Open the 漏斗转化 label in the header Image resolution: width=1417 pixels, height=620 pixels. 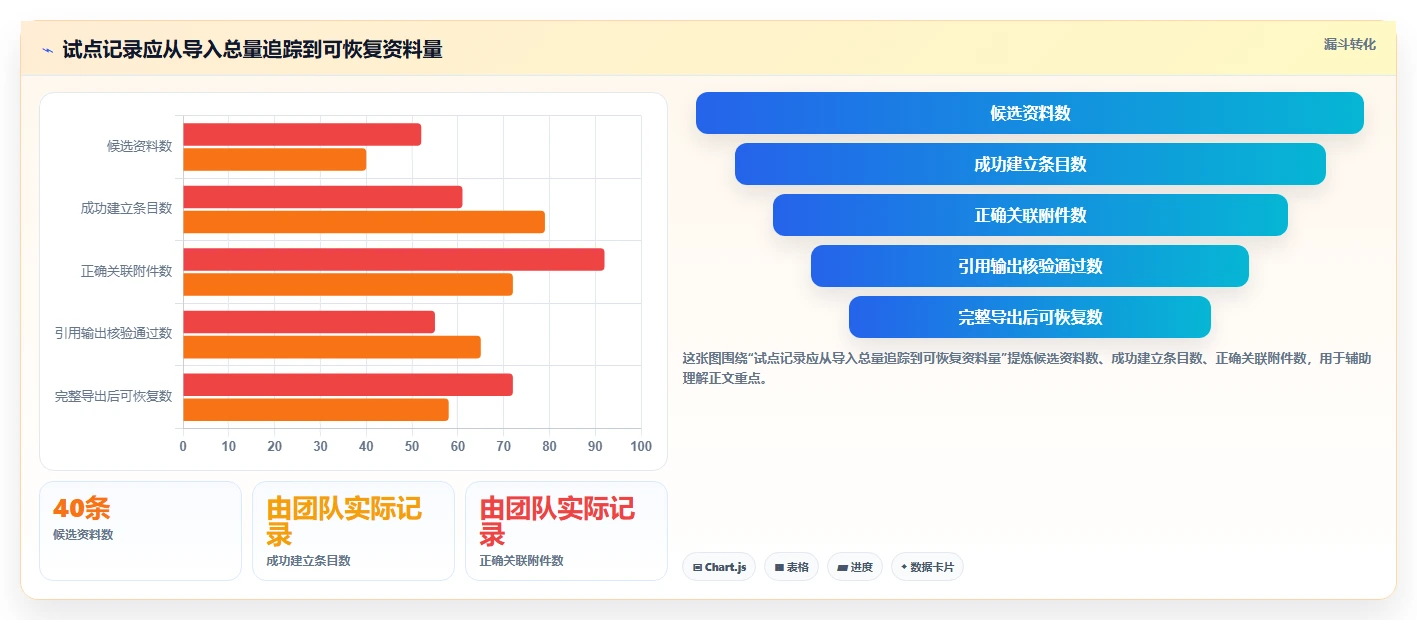point(1349,45)
